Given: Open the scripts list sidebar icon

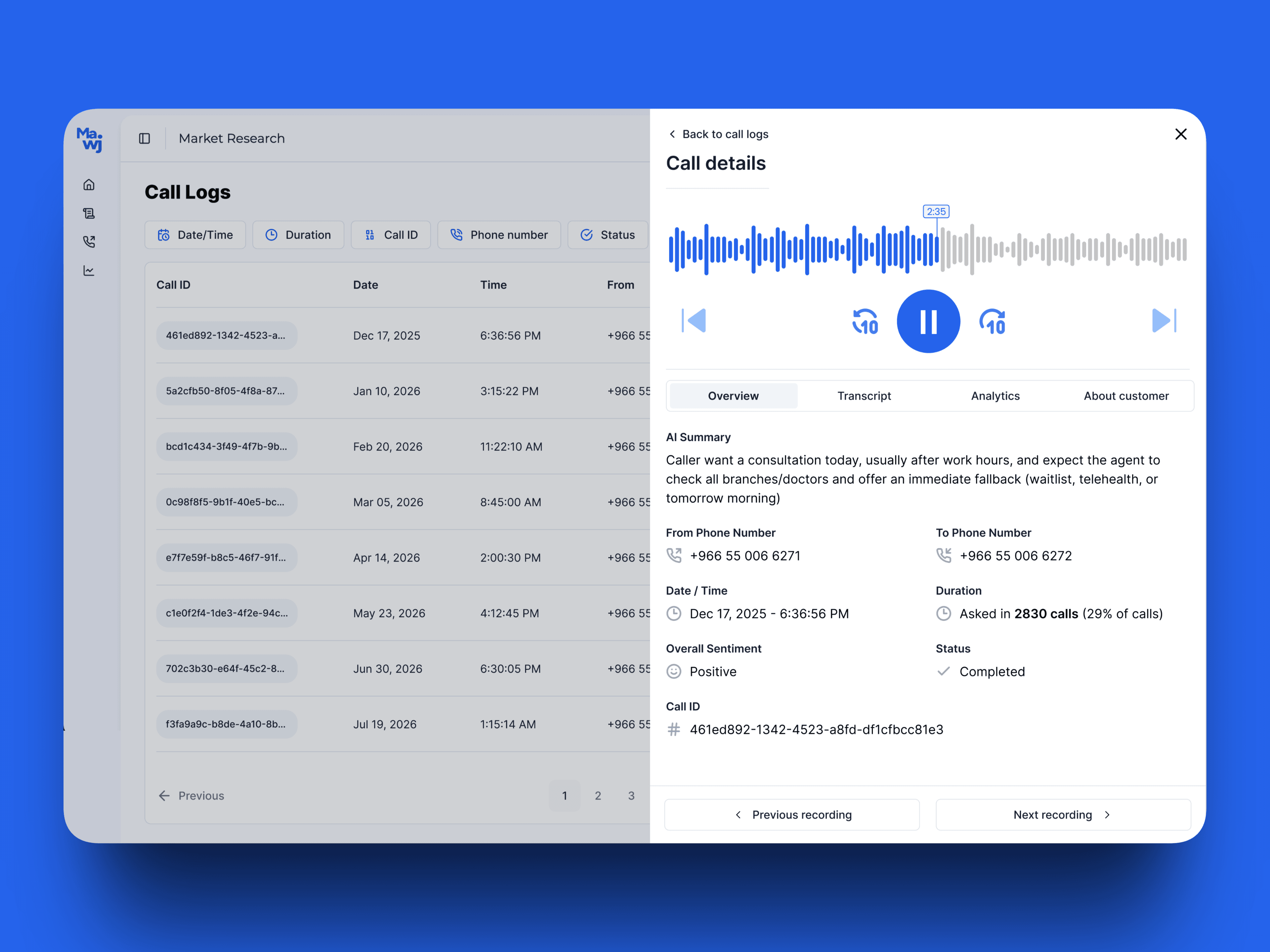Looking at the screenshot, I should (89, 214).
